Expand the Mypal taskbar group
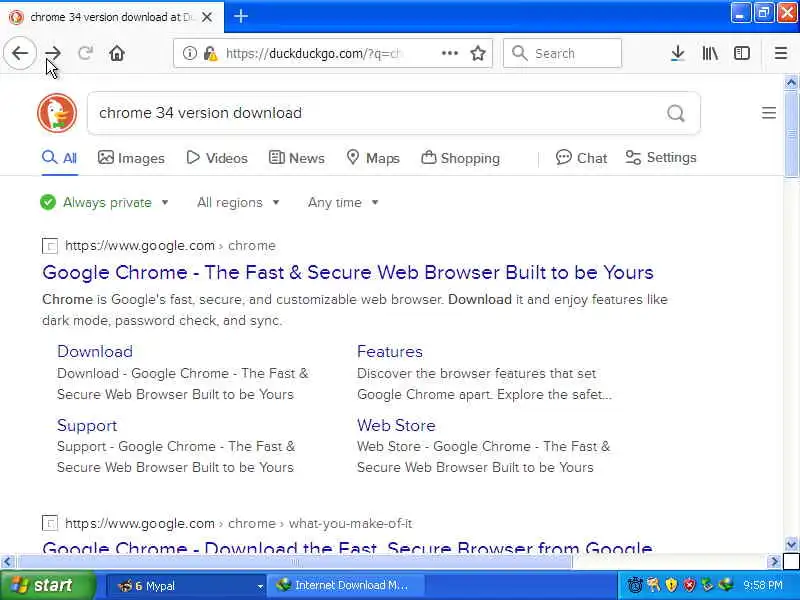The width and height of the screenshot is (800, 600). (x=186, y=585)
